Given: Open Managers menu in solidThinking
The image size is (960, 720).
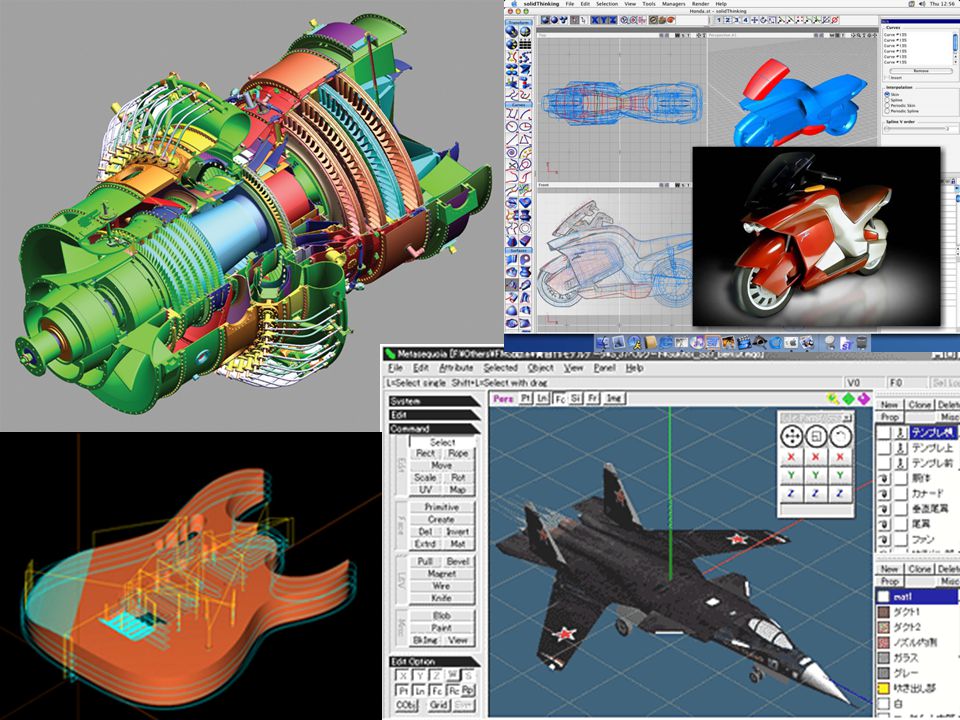Looking at the screenshot, I should point(673,4).
